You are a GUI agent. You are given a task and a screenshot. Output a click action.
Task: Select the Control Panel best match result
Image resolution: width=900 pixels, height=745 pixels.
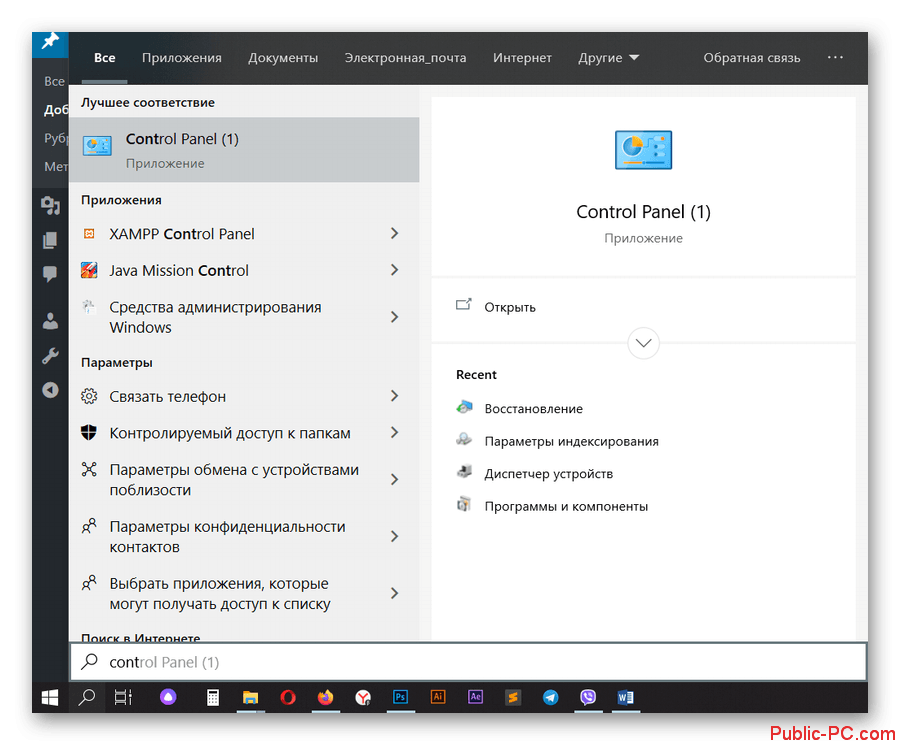pos(244,150)
